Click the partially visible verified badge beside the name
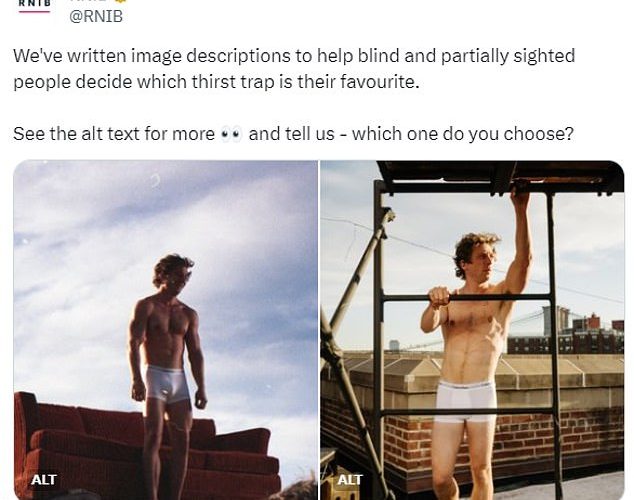Screen dimensions: 634x500 [121, 1]
